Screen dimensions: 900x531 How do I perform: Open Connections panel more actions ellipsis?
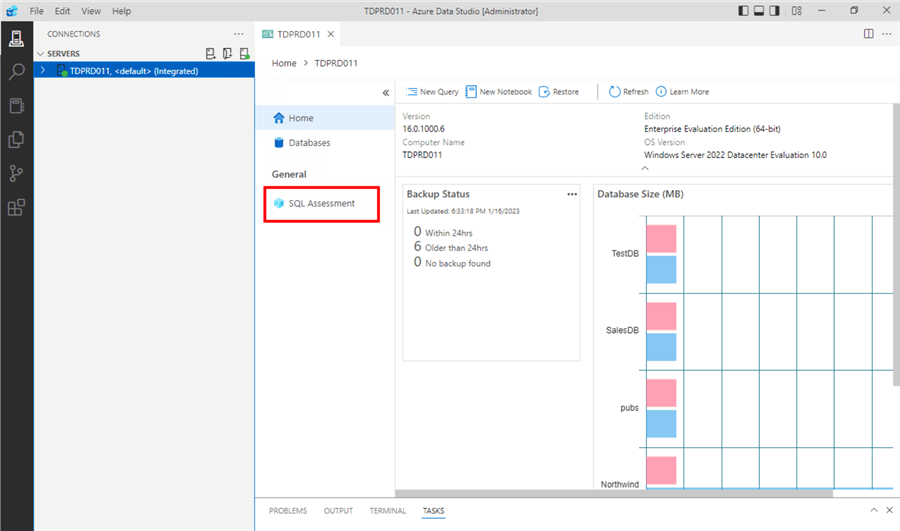[x=239, y=34]
